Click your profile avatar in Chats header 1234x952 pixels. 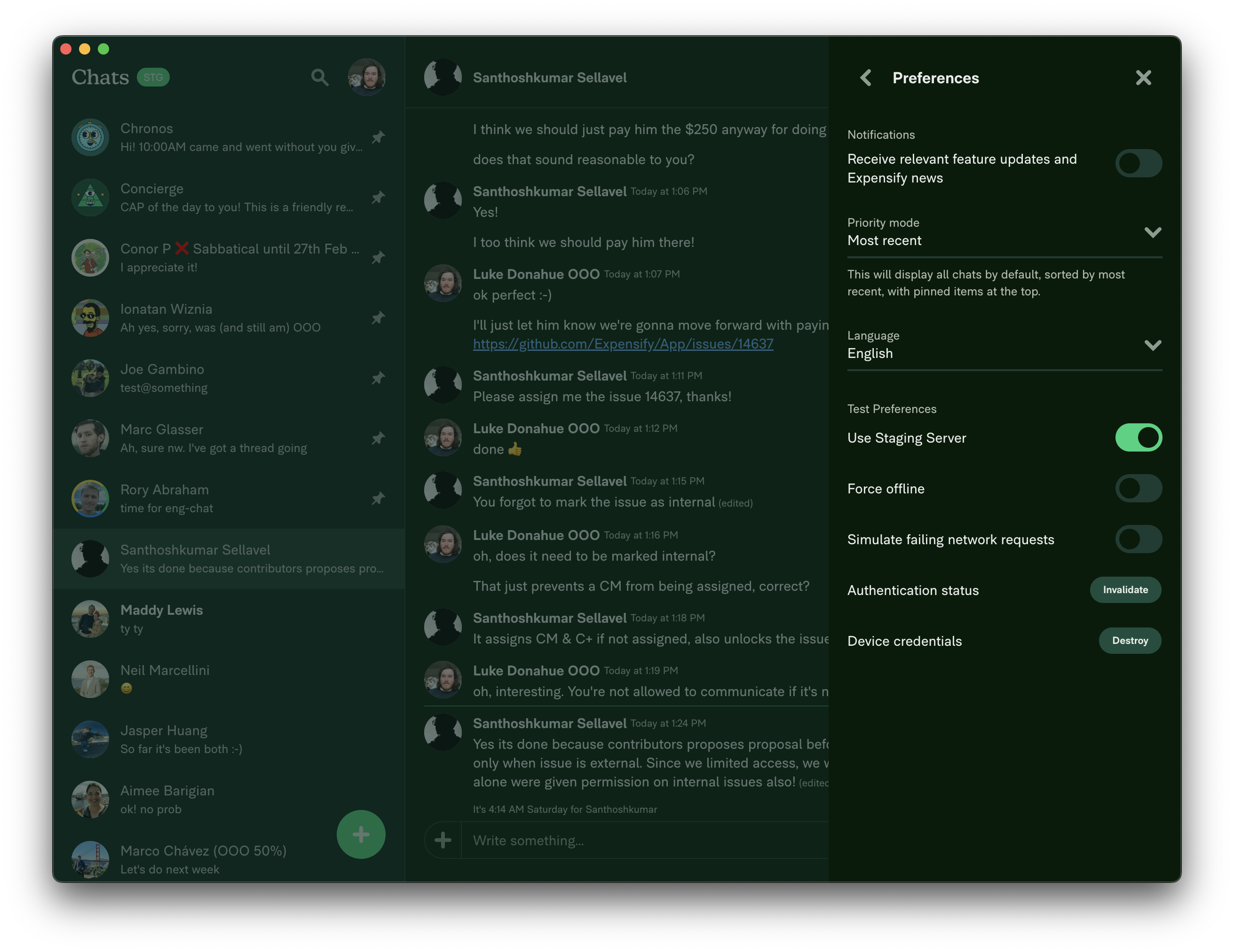click(x=367, y=78)
